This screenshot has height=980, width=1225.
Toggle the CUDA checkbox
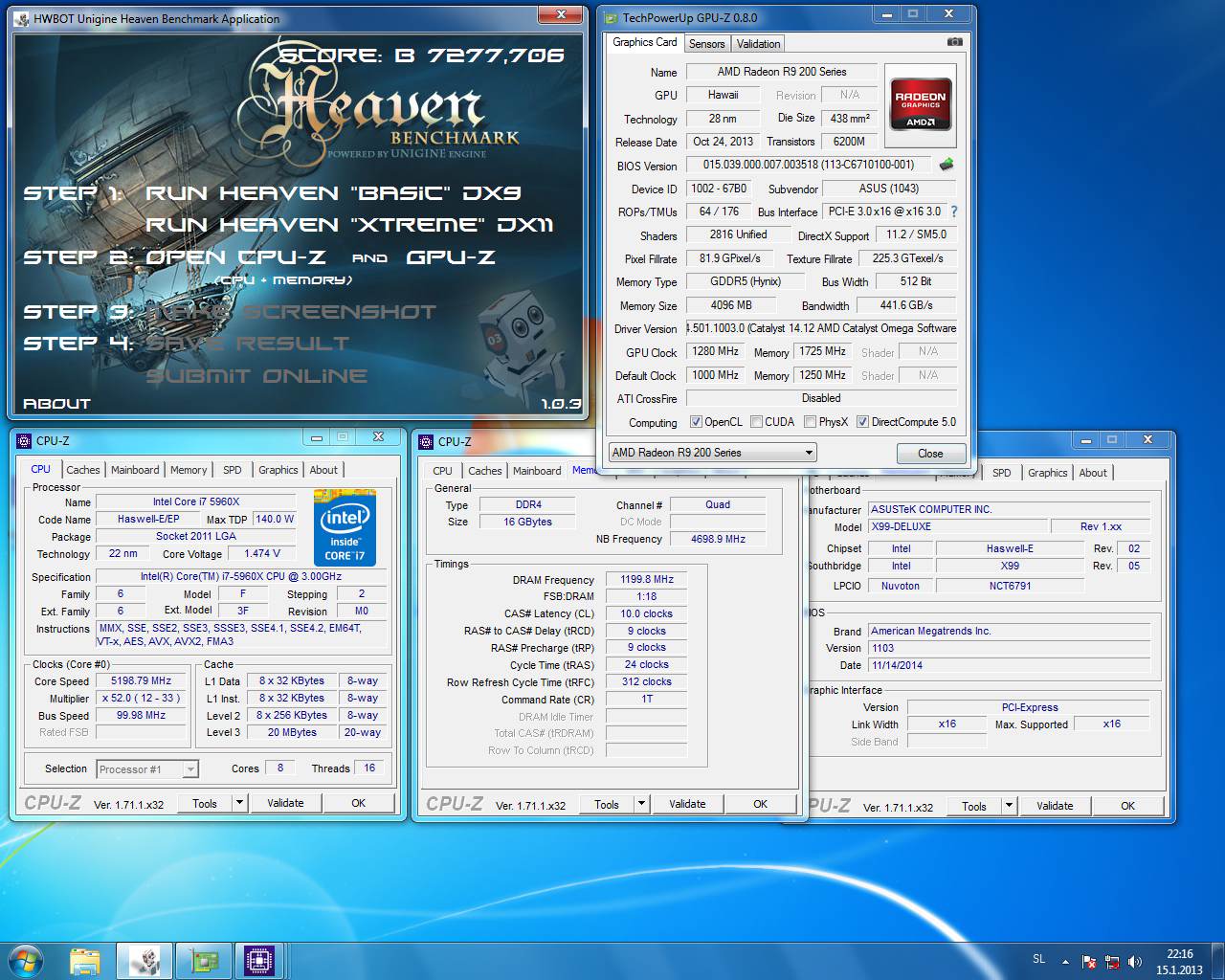click(756, 421)
